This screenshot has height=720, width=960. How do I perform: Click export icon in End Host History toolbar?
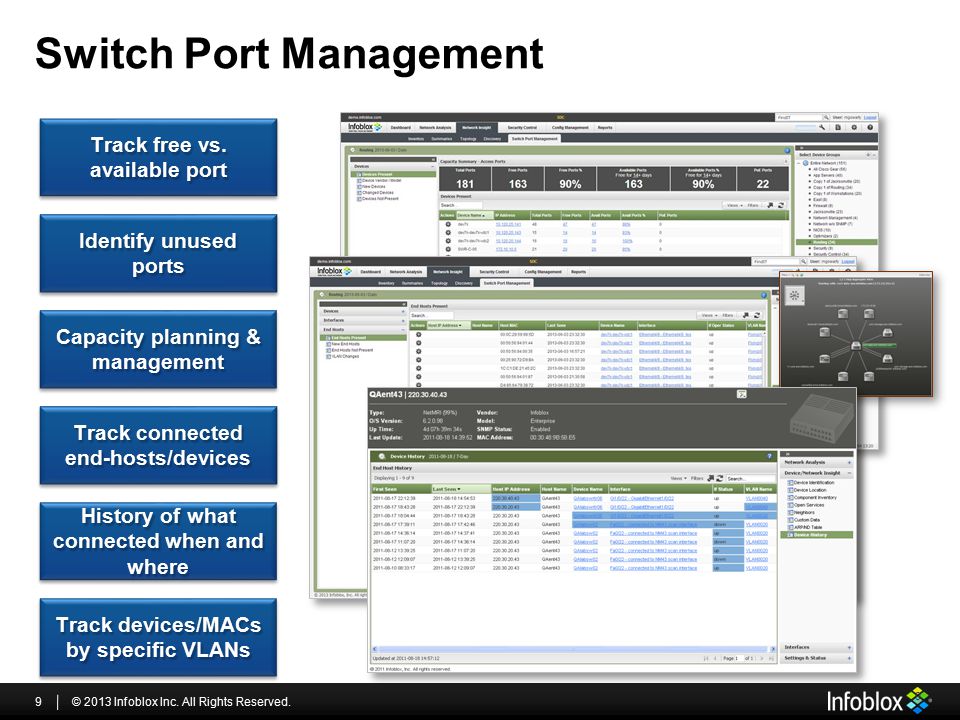pyautogui.click(x=711, y=478)
